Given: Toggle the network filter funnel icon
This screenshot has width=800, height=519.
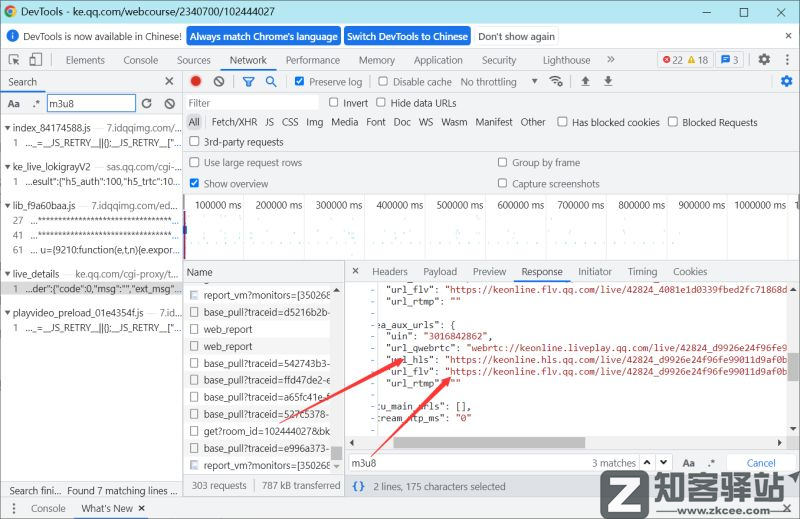Looking at the screenshot, I should click(x=249, y=82).
